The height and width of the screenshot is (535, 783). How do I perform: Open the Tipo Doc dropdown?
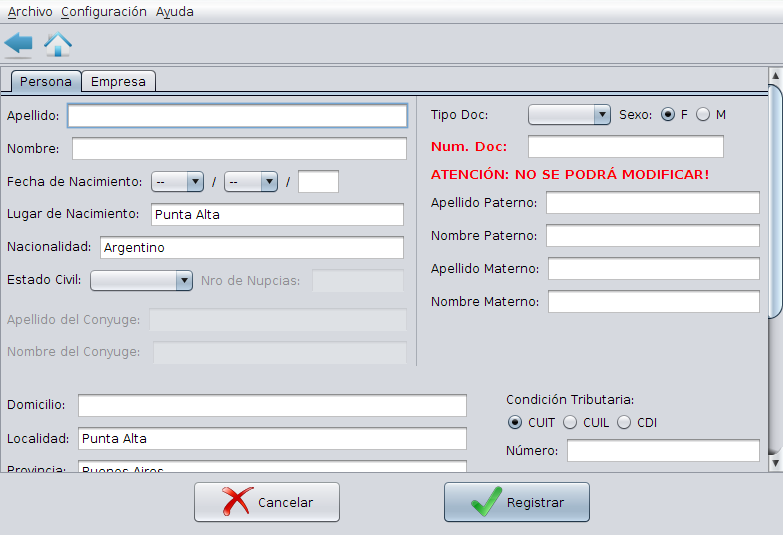pos(569,115)
